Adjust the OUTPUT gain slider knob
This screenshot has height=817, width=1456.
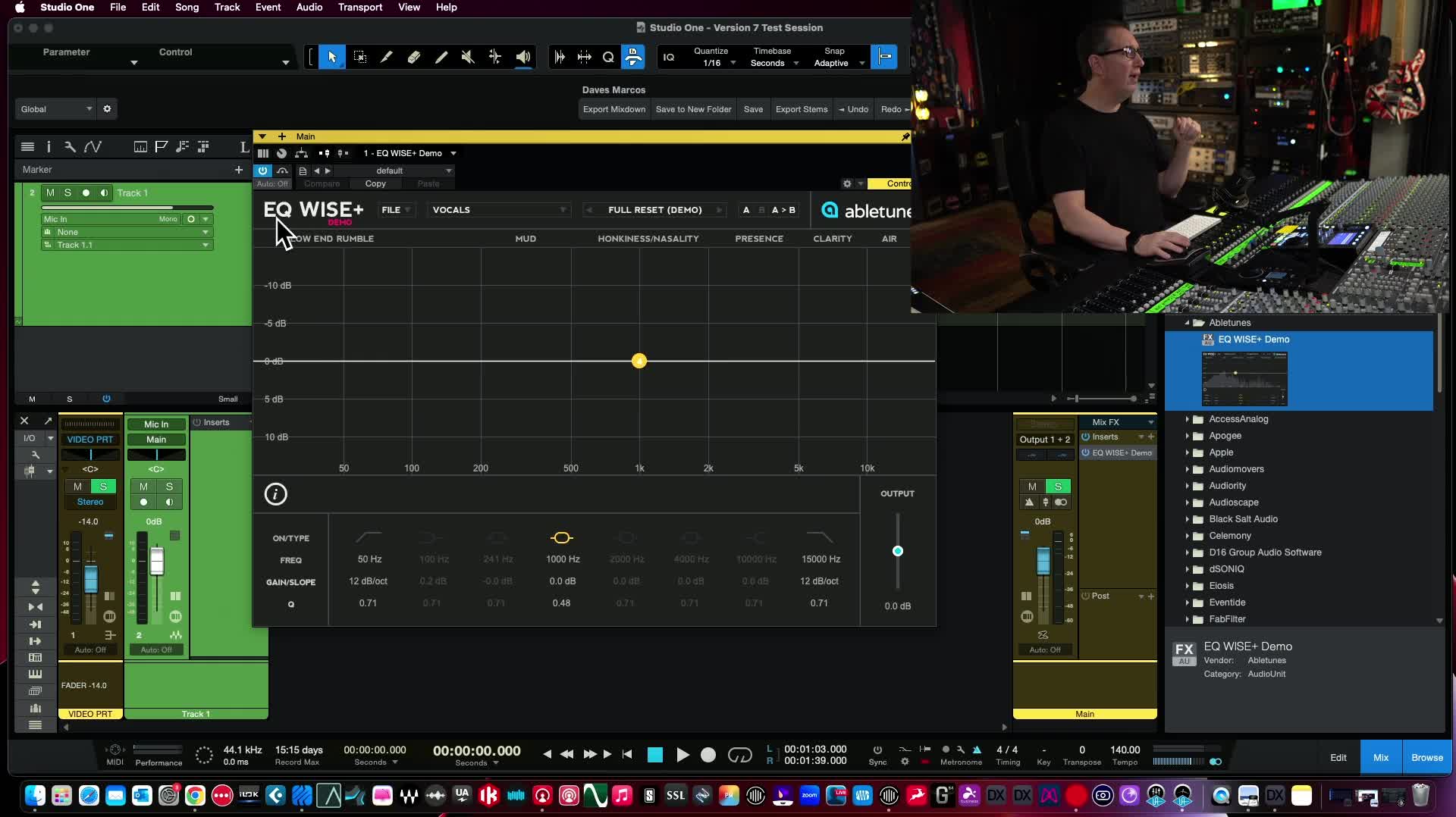pyautogui.click(x=898, y=551)
